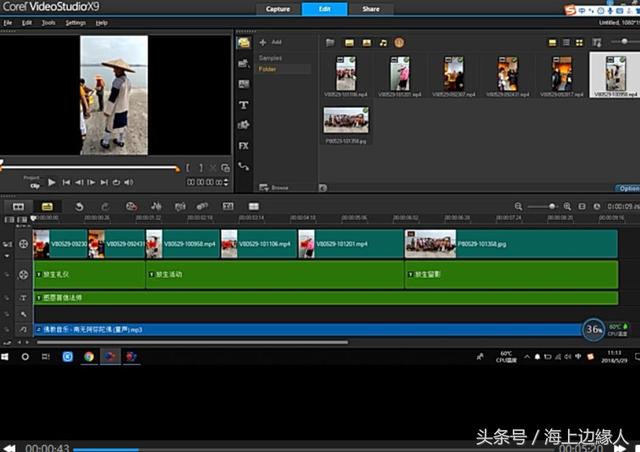Open the Graphic library panel
Image resolution: width=640 pixels, height=452 pixels.
coord(244,125)
